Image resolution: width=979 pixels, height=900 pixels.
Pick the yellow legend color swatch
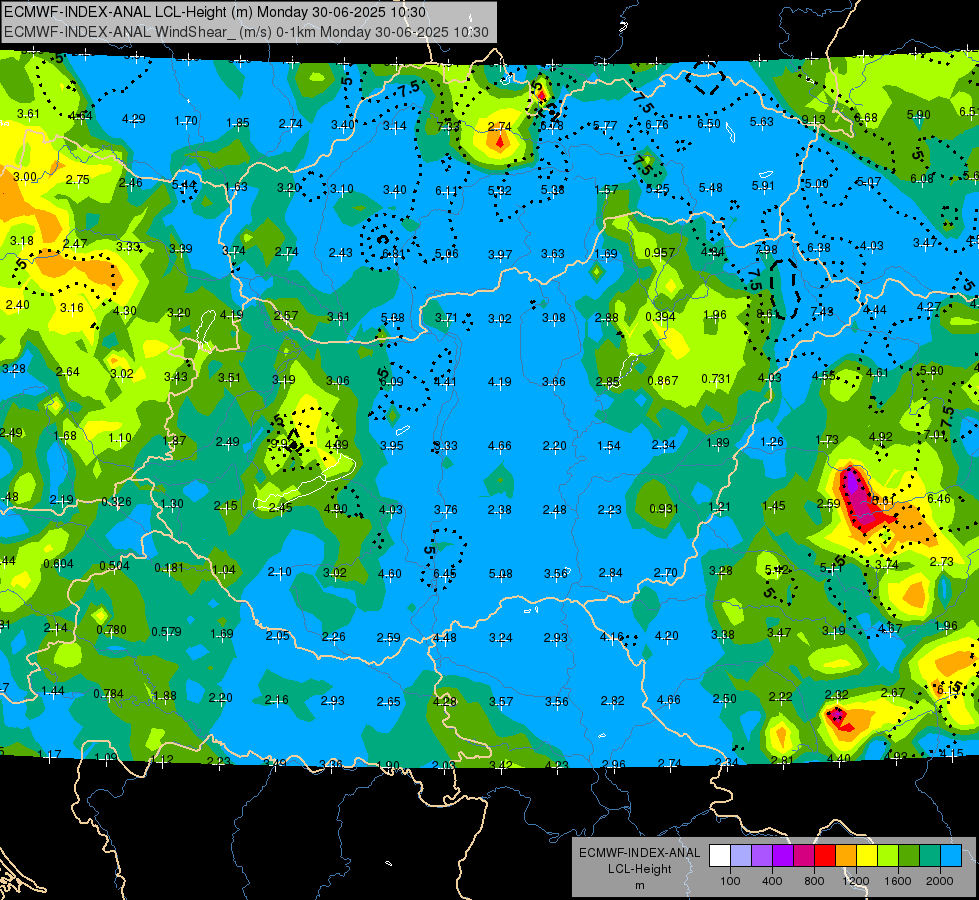point(867,856)
